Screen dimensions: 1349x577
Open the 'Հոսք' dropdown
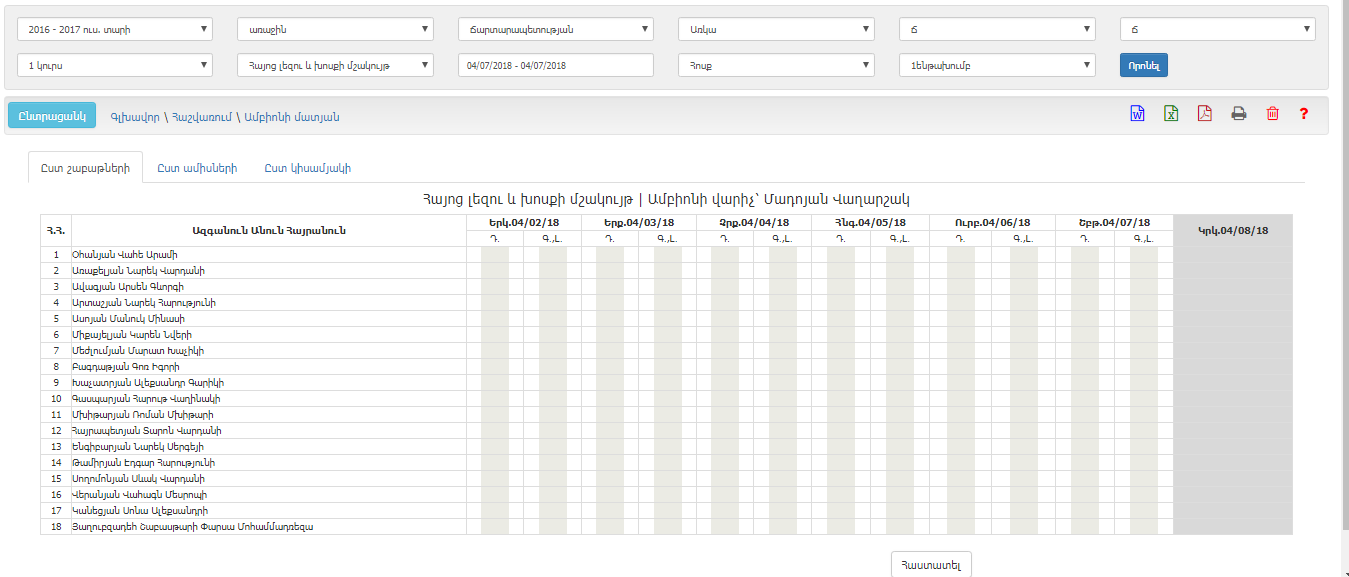pyautogui.click(x=776, y=65)
